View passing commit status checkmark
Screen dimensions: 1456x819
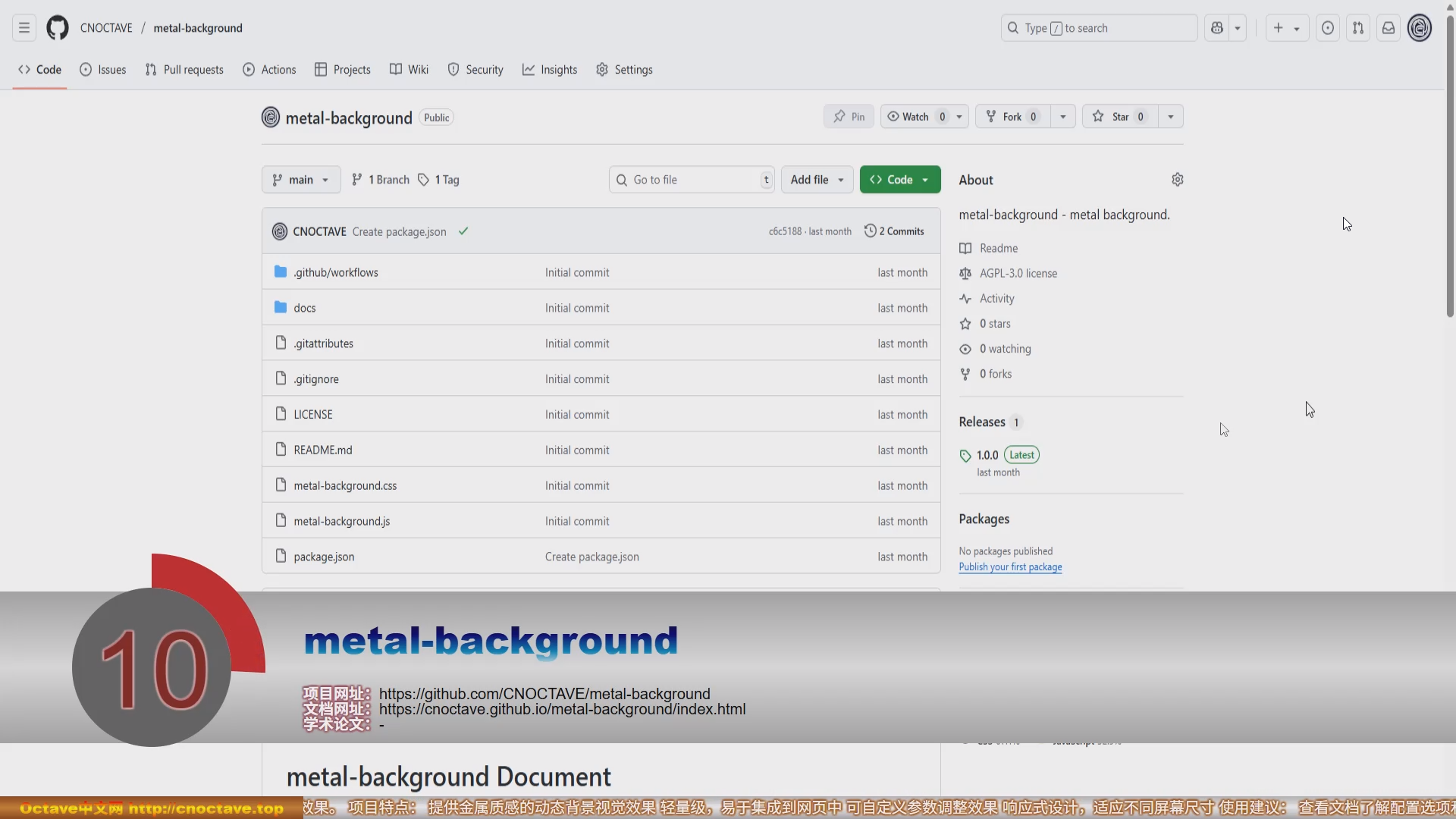463,231
